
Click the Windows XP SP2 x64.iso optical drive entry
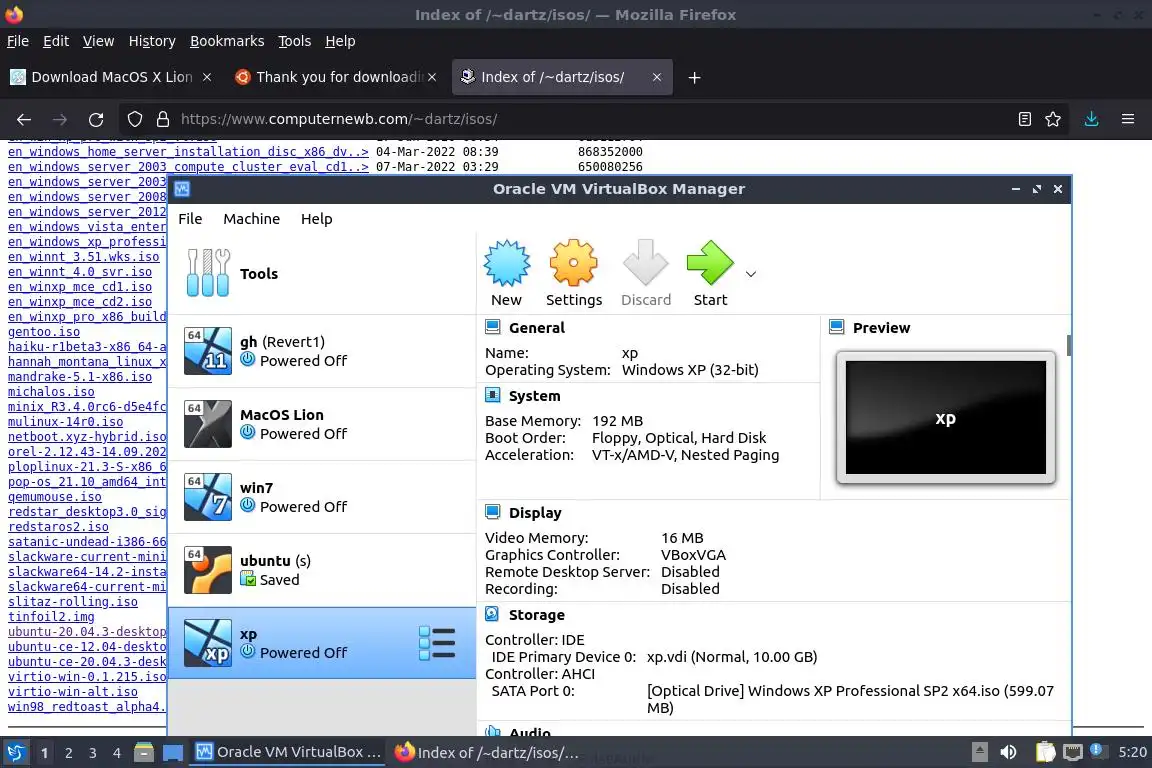pyautogui.click(x=850, y=699)
